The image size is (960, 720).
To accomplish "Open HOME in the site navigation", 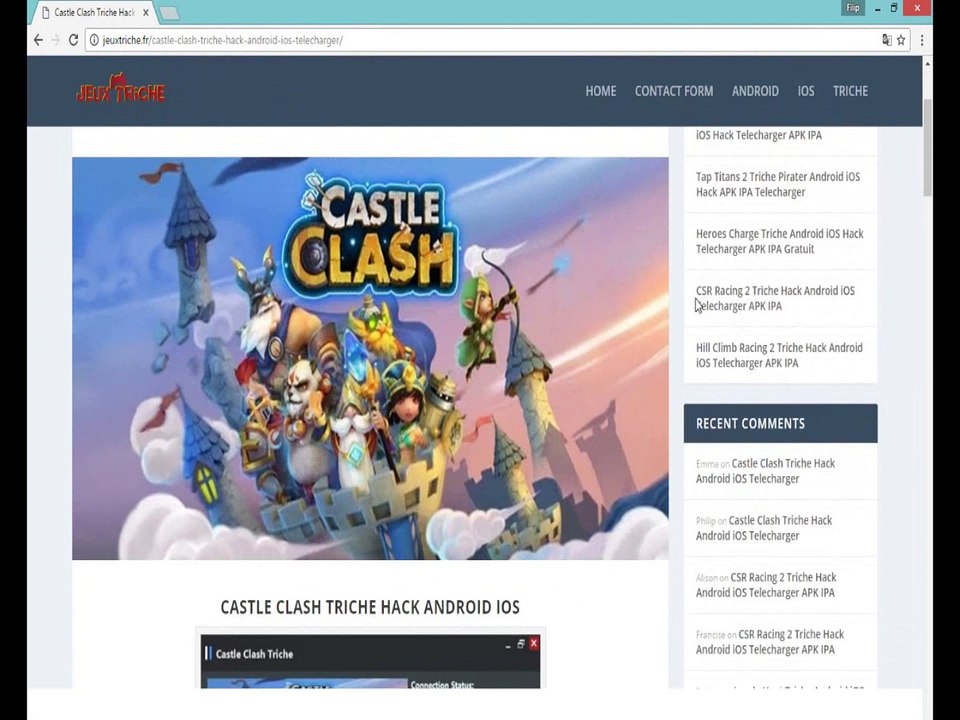I will [x=601, y=91].
